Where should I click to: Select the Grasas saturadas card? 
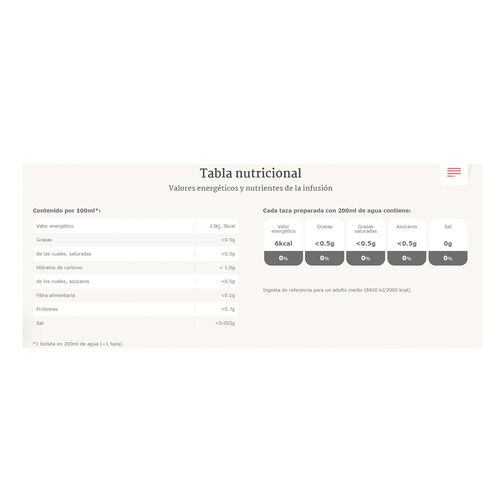point(366,242)
